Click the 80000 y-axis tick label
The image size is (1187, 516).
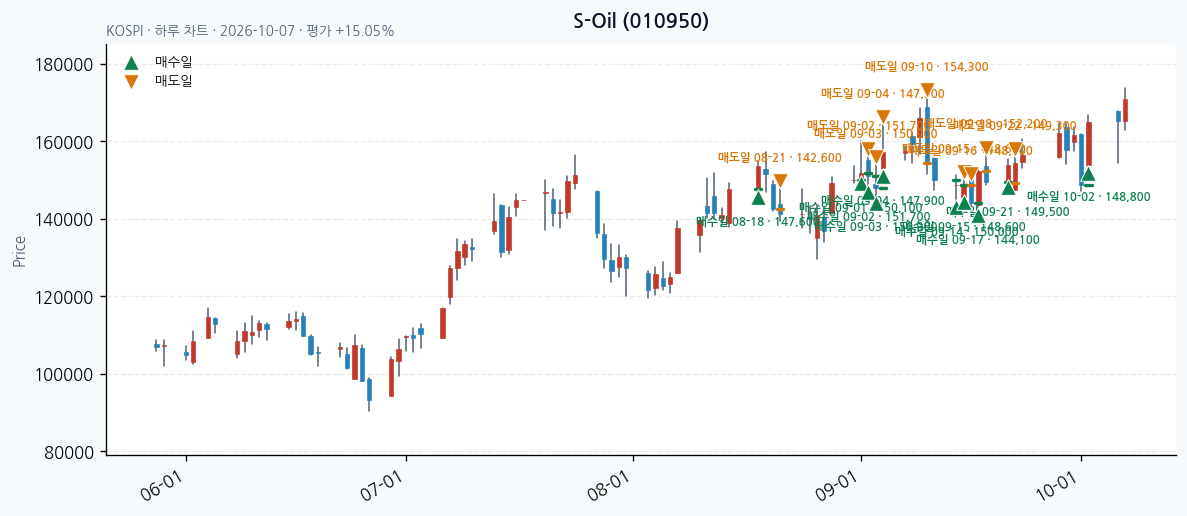pos(70,452)
